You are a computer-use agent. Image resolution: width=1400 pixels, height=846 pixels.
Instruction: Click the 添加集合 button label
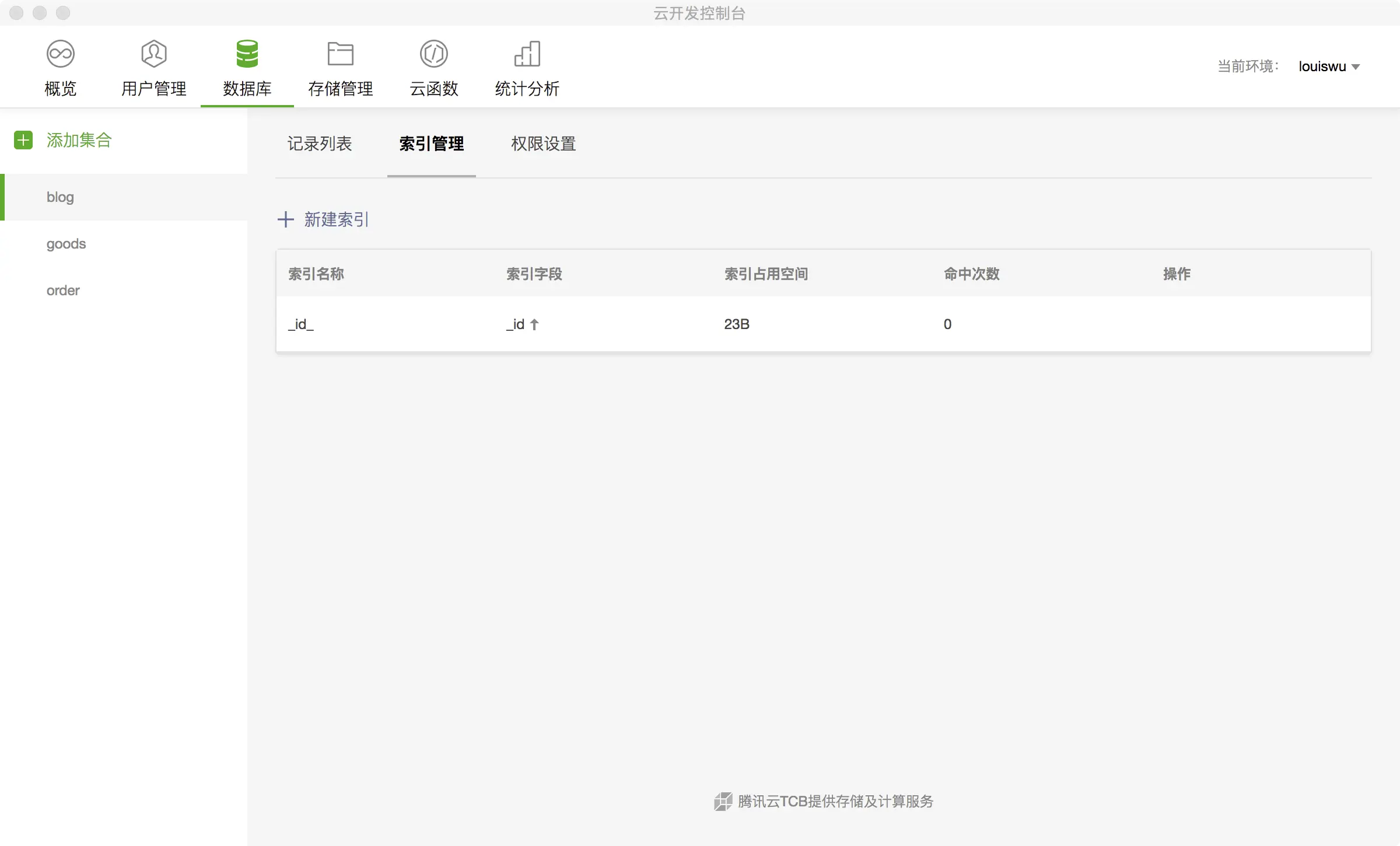(79, 140)
